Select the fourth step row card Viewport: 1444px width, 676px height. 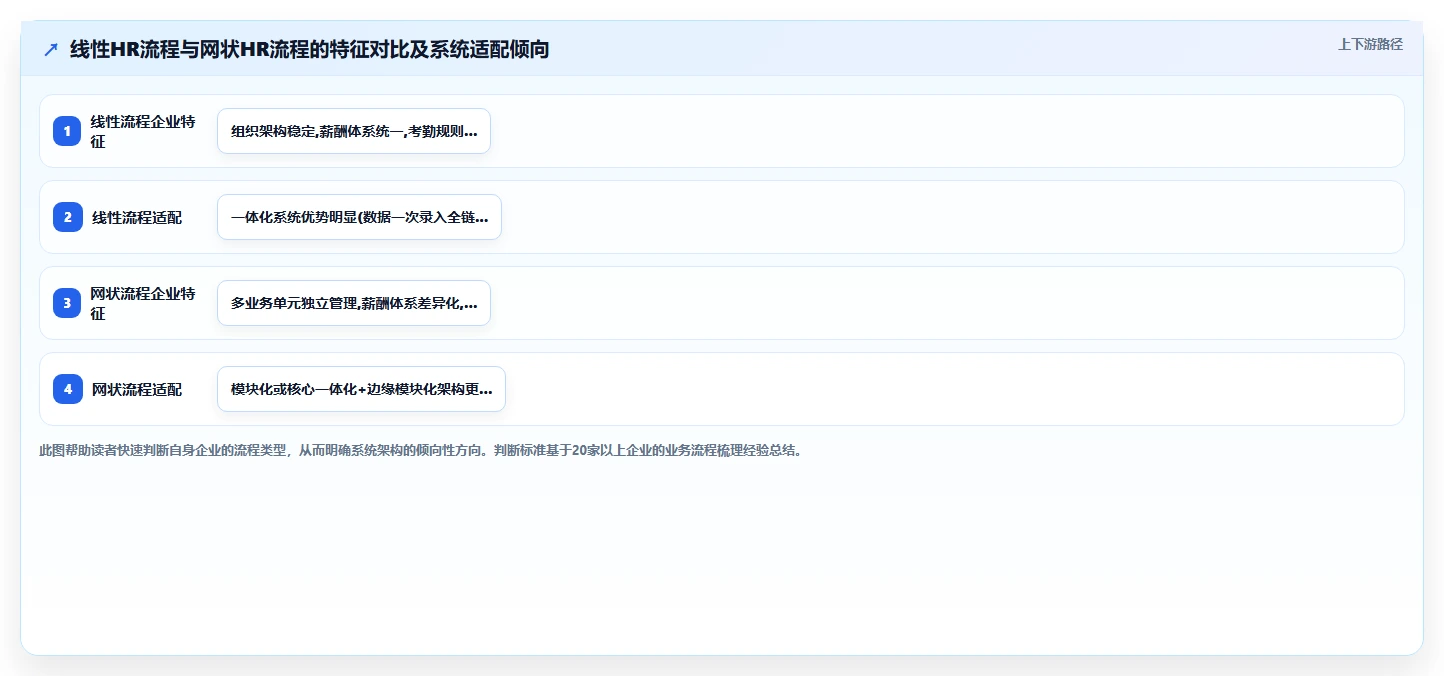click(x=722, y=389)
